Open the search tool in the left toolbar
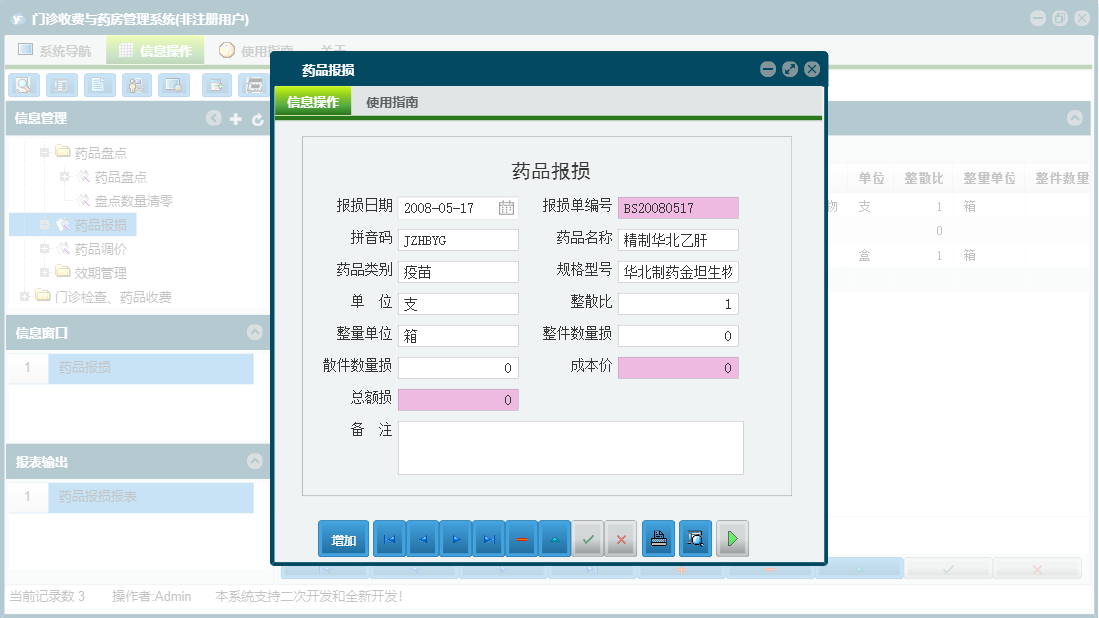The height and width of the screenshot is (618, 1099). tap(22, 85)
